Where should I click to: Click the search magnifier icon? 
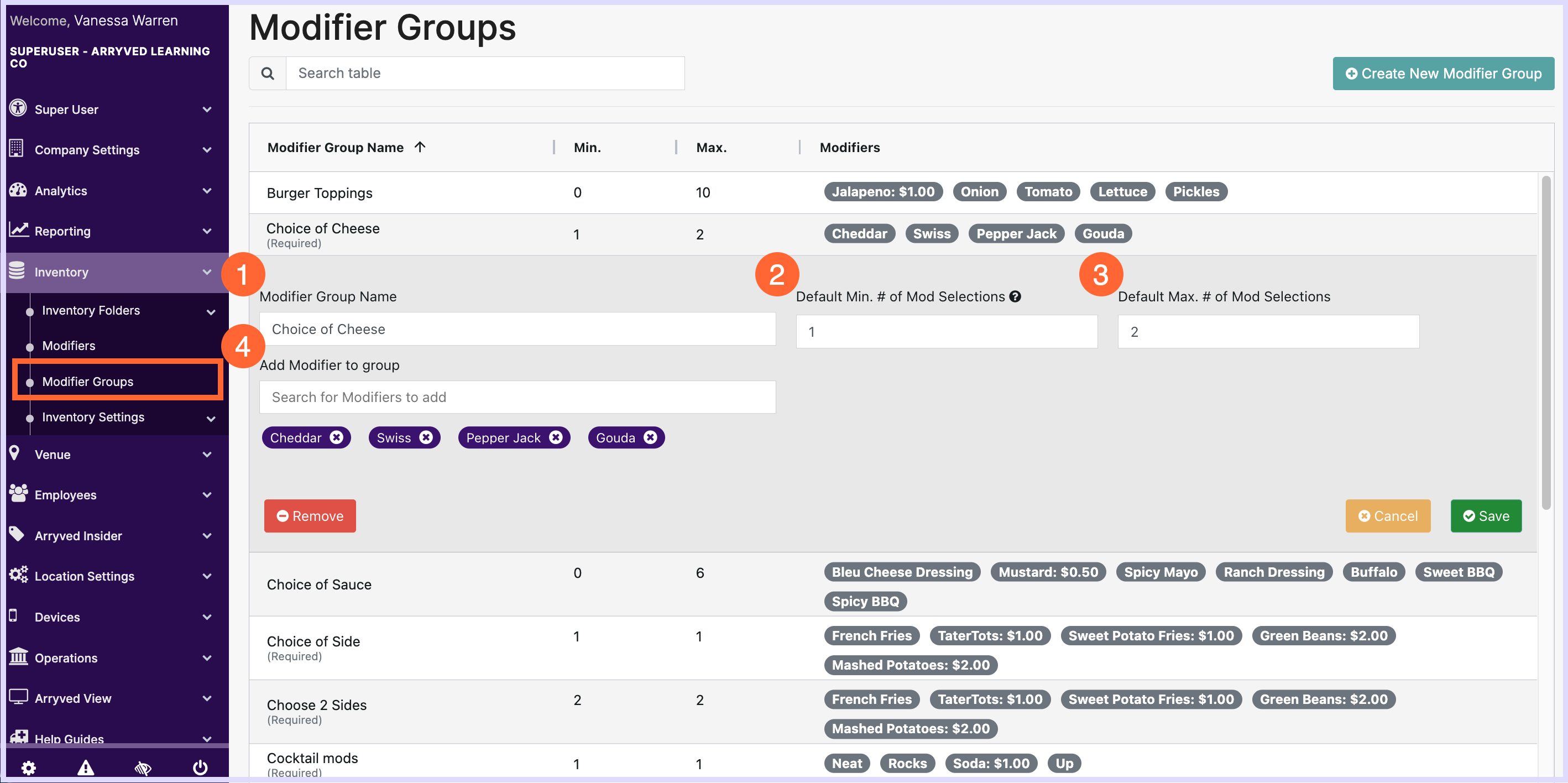(267, 73)
